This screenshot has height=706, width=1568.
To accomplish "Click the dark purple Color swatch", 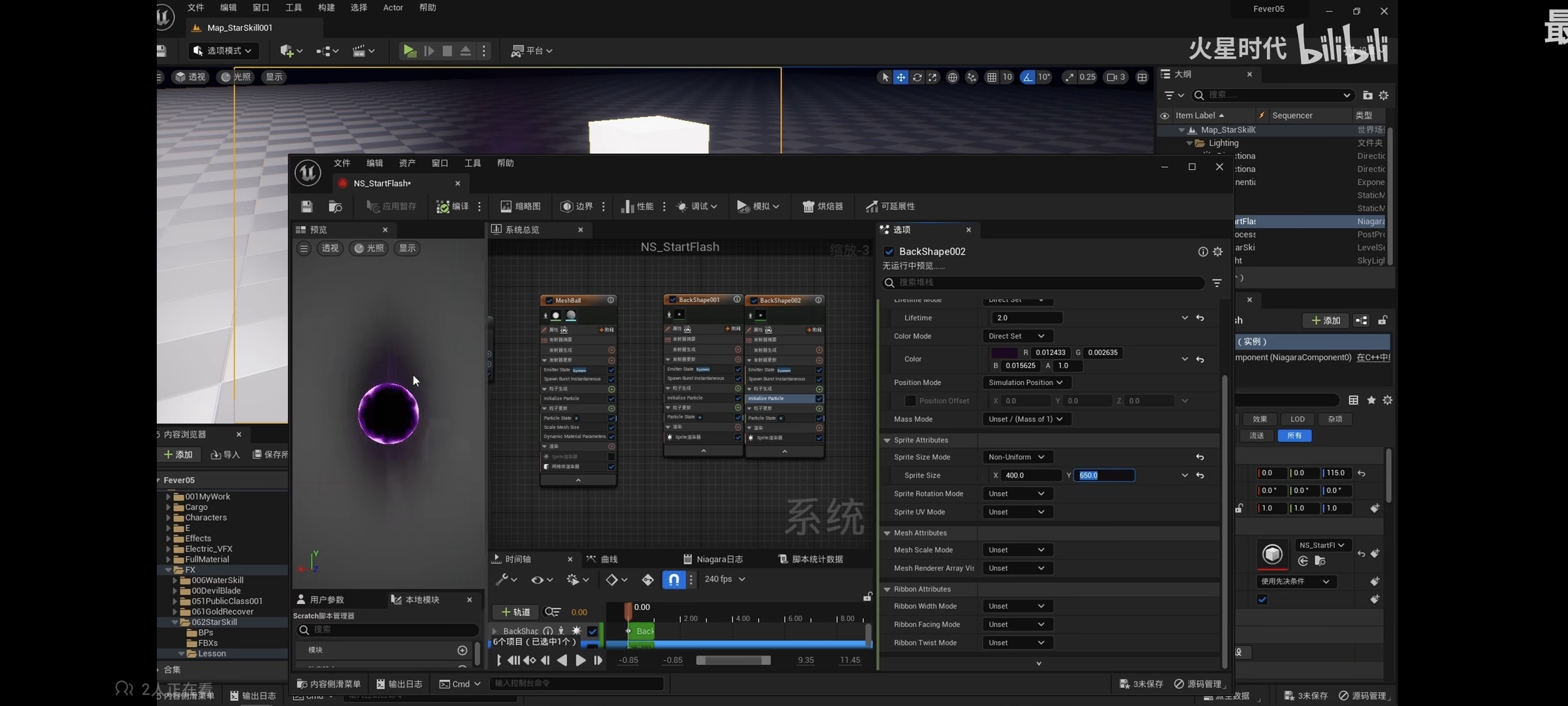I will [x=1004, y=352].
